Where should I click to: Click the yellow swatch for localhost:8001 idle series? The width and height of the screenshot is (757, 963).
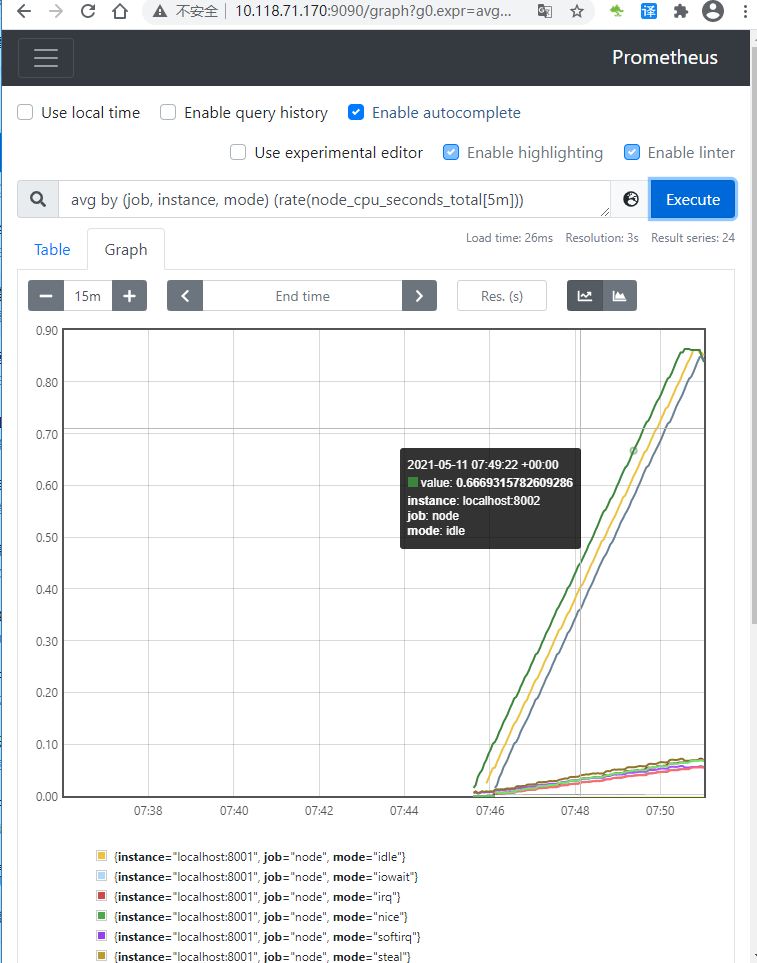pos(101,857)
